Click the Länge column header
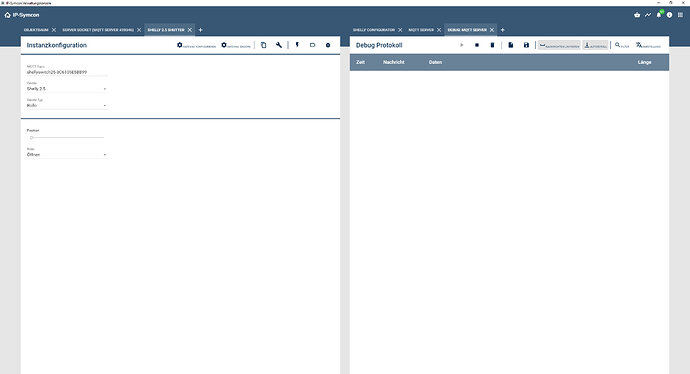This screenshot has width=690, height=374. [644, 62]
